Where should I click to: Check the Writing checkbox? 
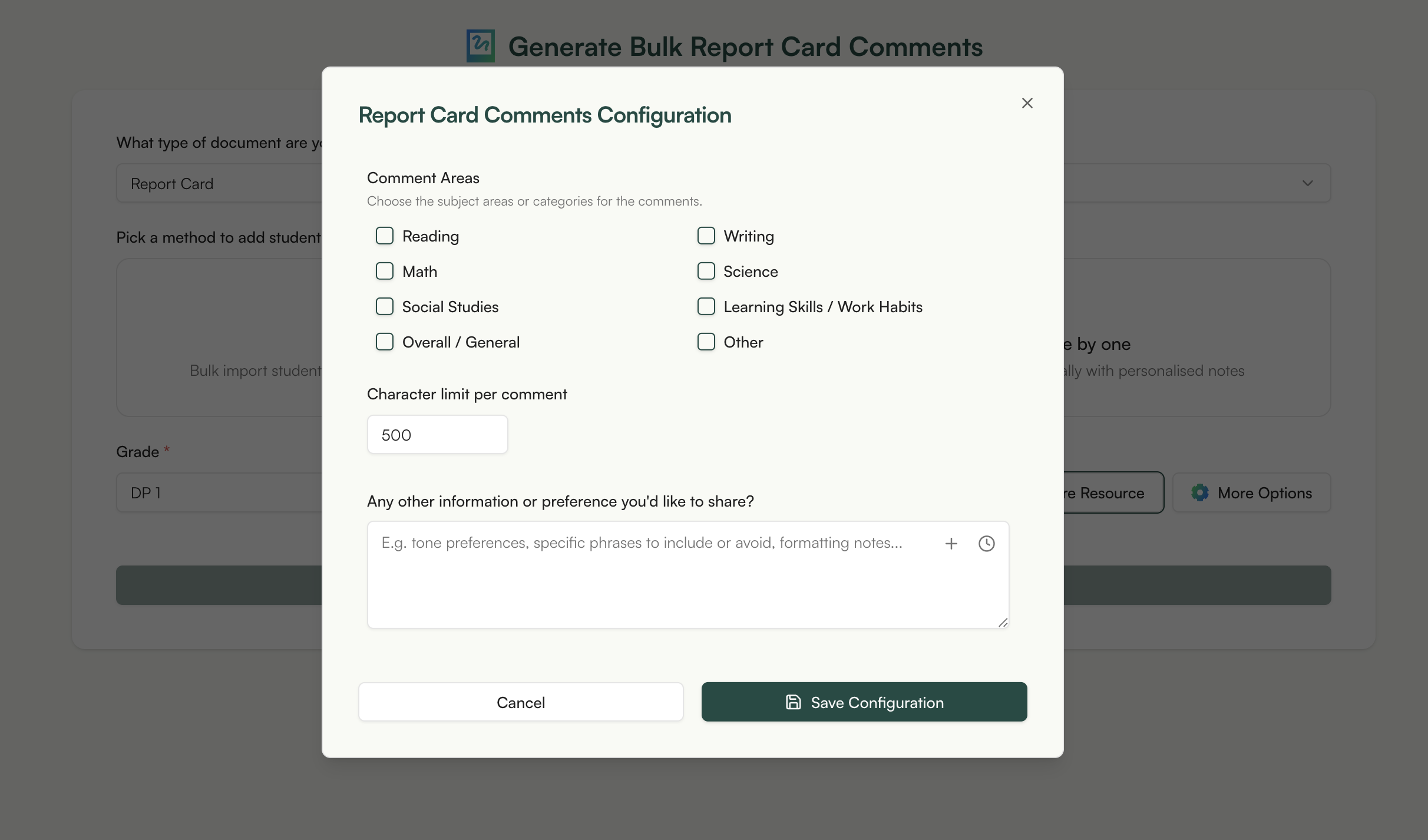coord(706,235)
